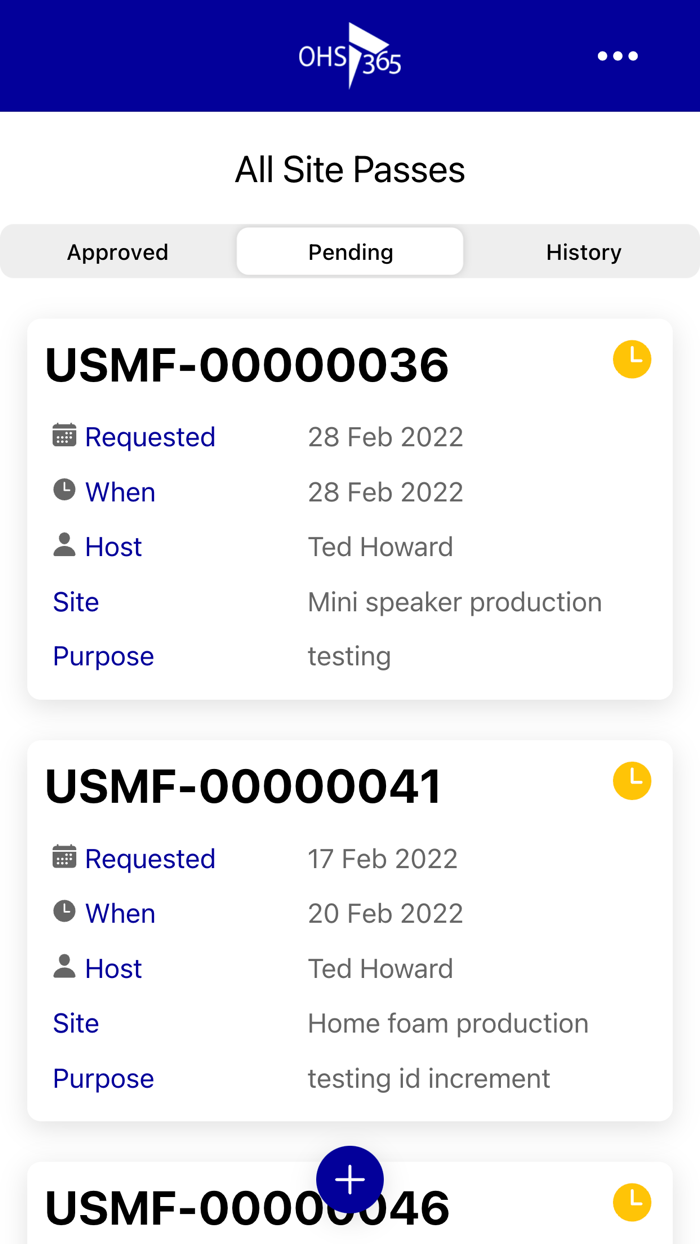
Task: Click pending clock icon on USMF-00000046
Action: [x=632, y=1202]
